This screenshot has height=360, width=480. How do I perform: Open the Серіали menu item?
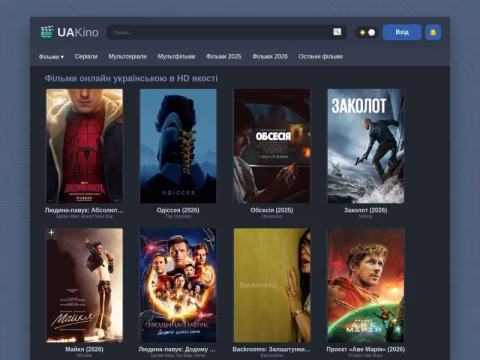pos(86,57)
